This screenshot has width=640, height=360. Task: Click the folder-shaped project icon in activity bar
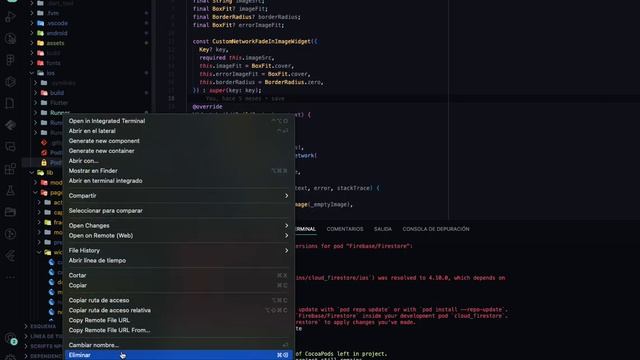[11, 212]
